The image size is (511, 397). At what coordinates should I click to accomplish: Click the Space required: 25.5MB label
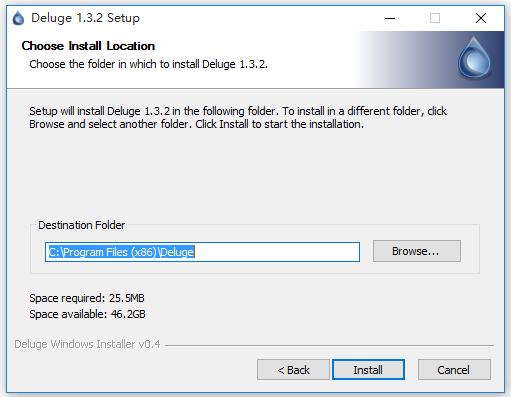point(87,298)
